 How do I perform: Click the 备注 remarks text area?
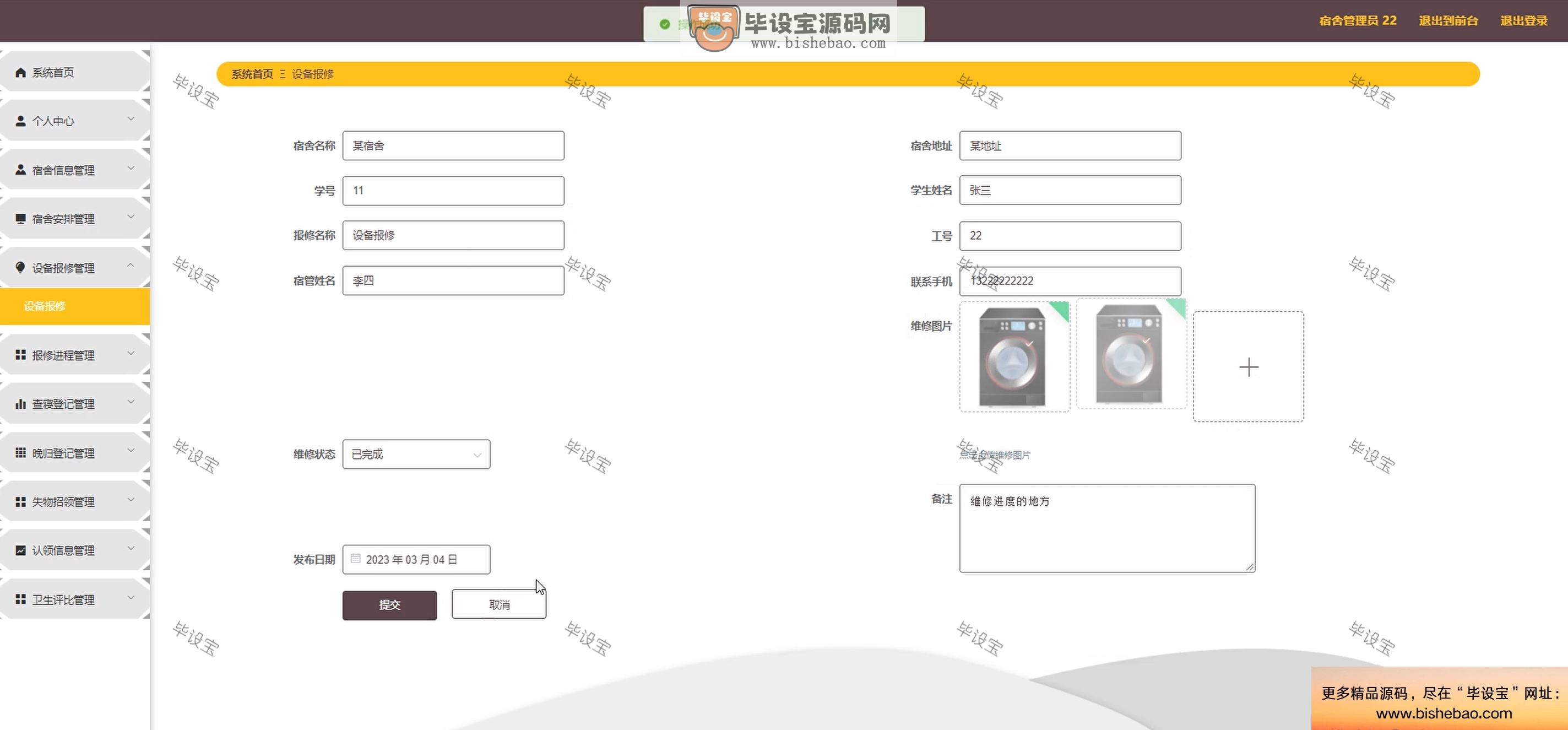tap(1107, 528)
